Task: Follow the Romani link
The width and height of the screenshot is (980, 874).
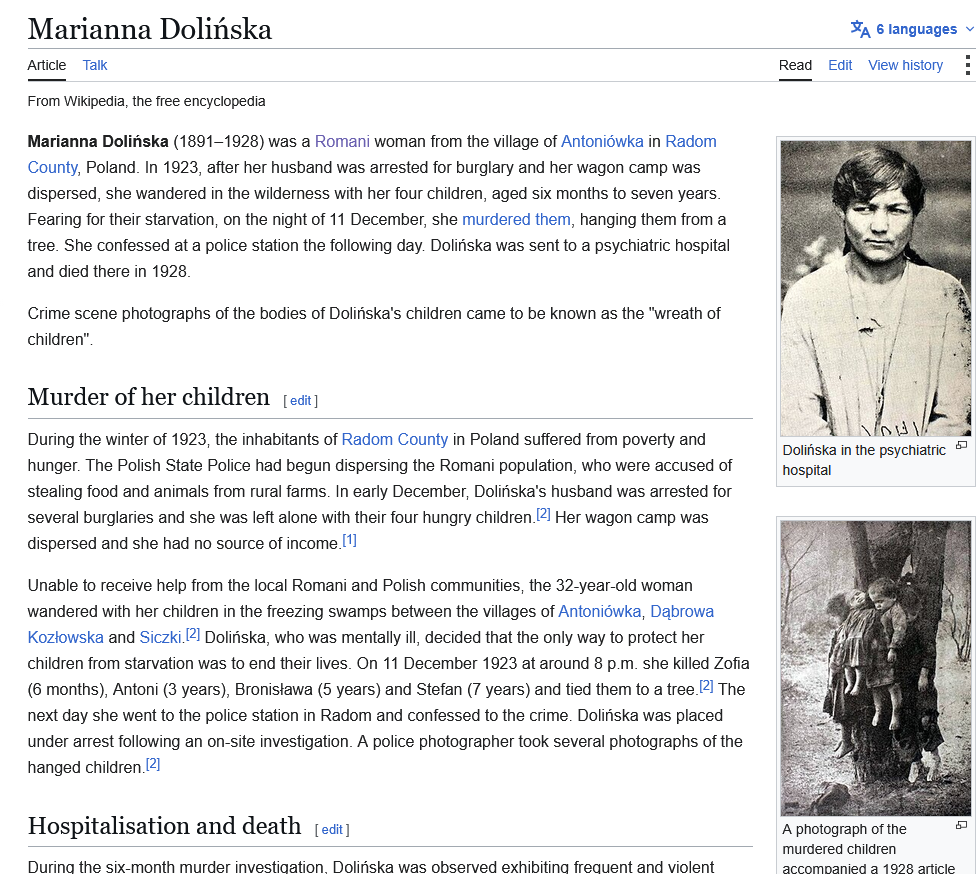Action: pos(342,141)
